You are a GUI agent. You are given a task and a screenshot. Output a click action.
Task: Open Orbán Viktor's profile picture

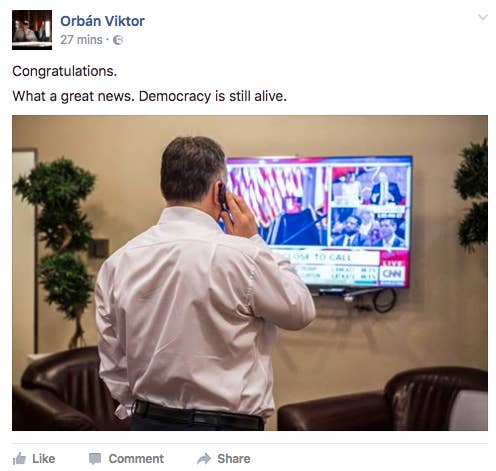click(32, 30)
